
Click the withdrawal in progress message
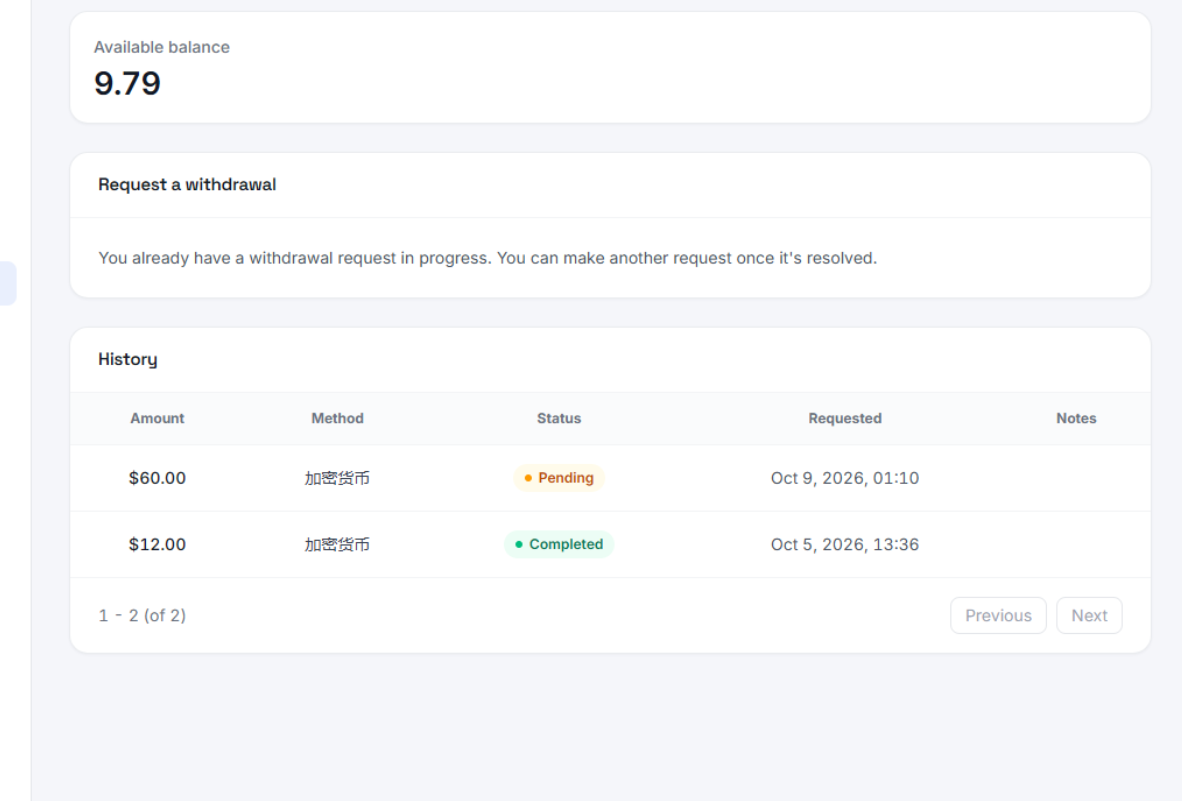point(487,258)
